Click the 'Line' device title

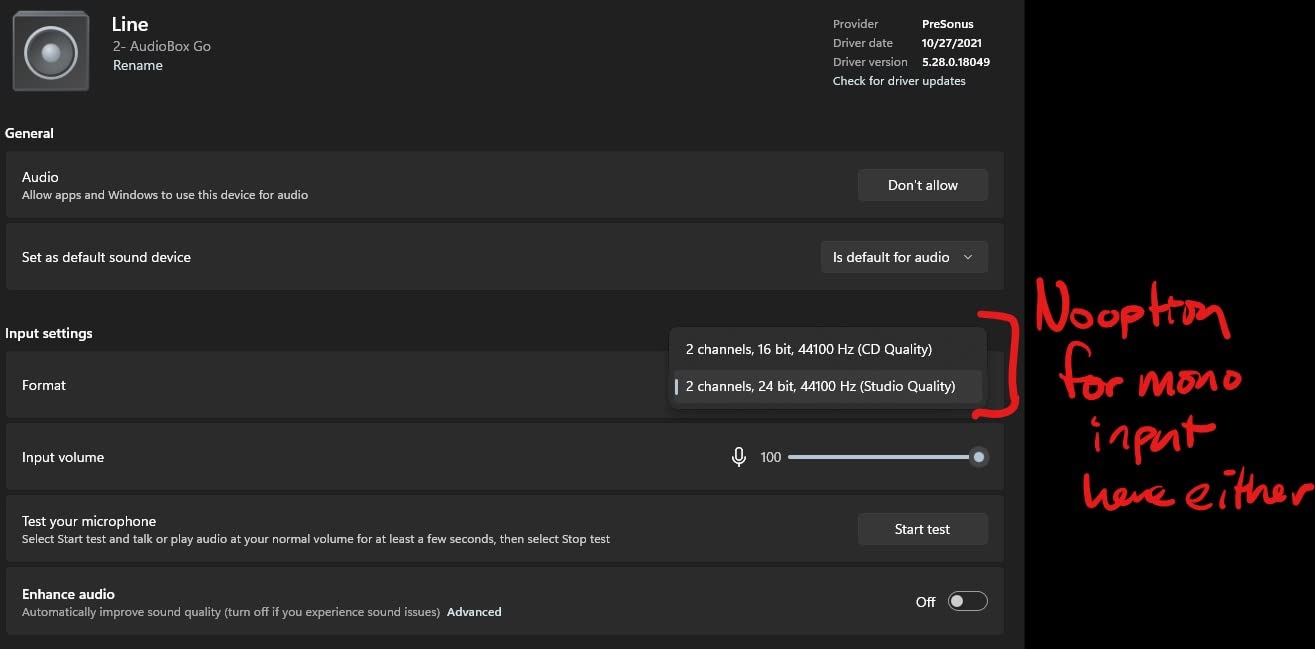pos(130,24)
